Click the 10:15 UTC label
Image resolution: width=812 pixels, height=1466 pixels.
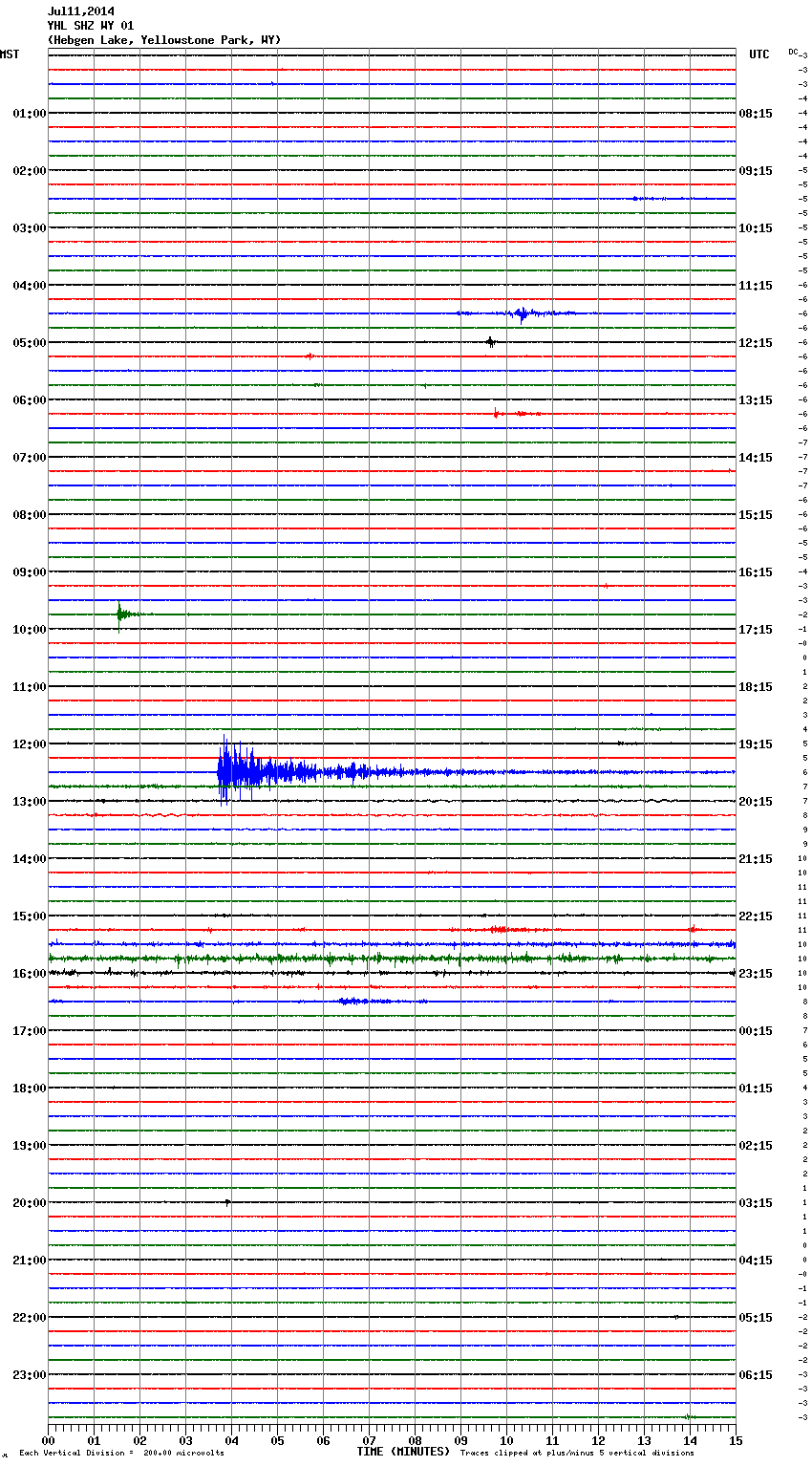tap(756, 228)
